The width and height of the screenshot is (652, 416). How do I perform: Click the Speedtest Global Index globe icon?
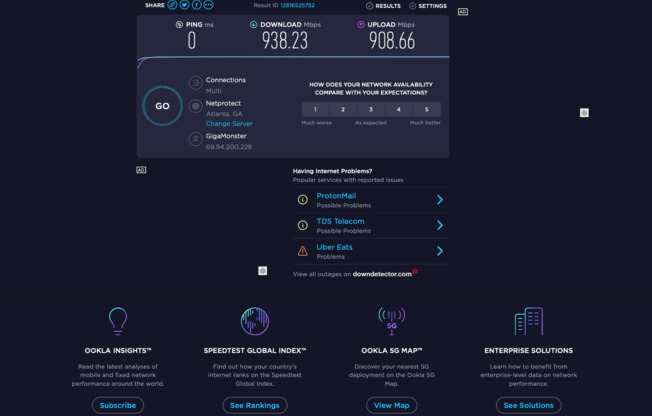[x=255, y=321]
